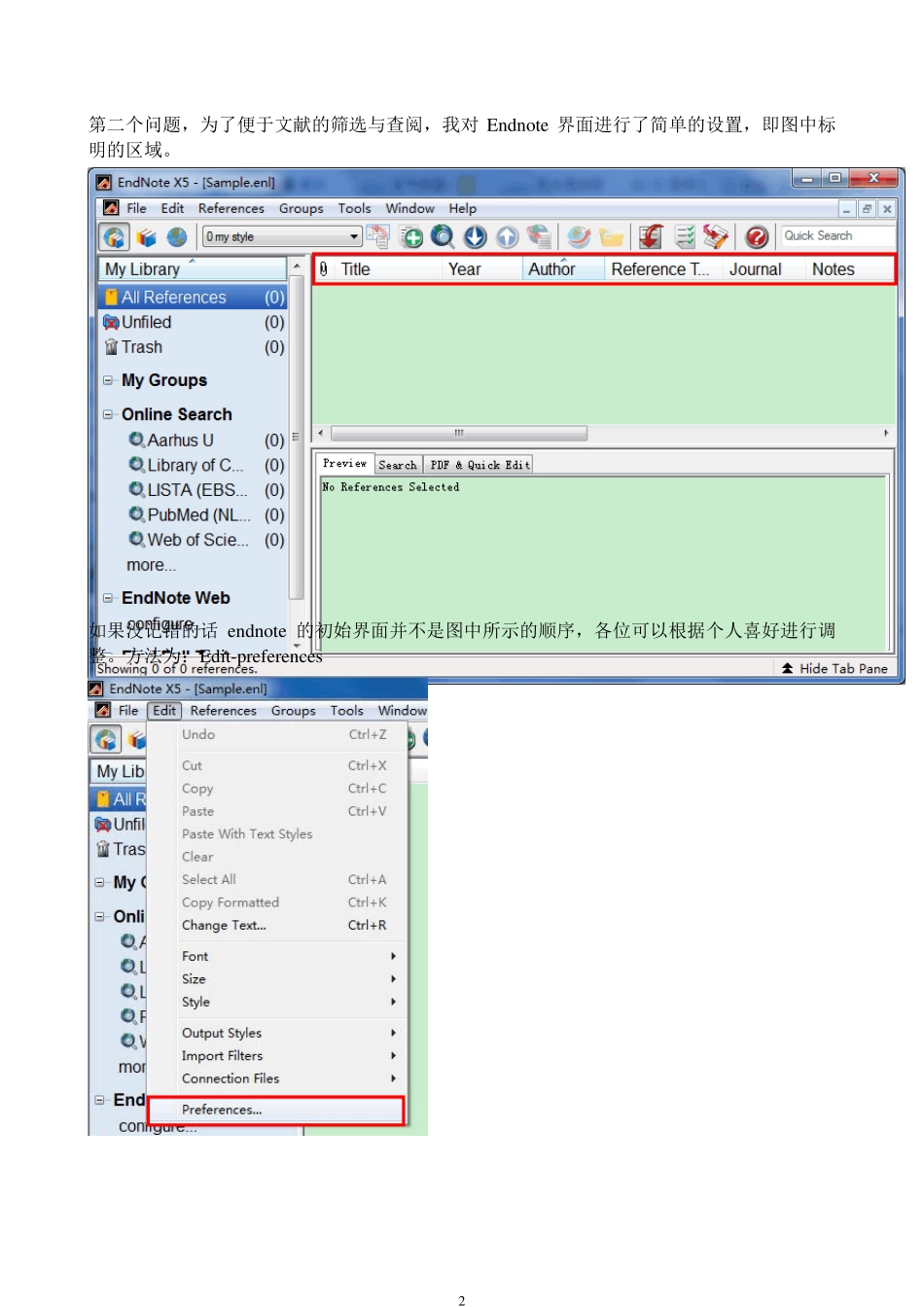Sort by the Notes column header
This screenshot has height=1307, width=924.
pyautogui.click(x=849, y=269)
